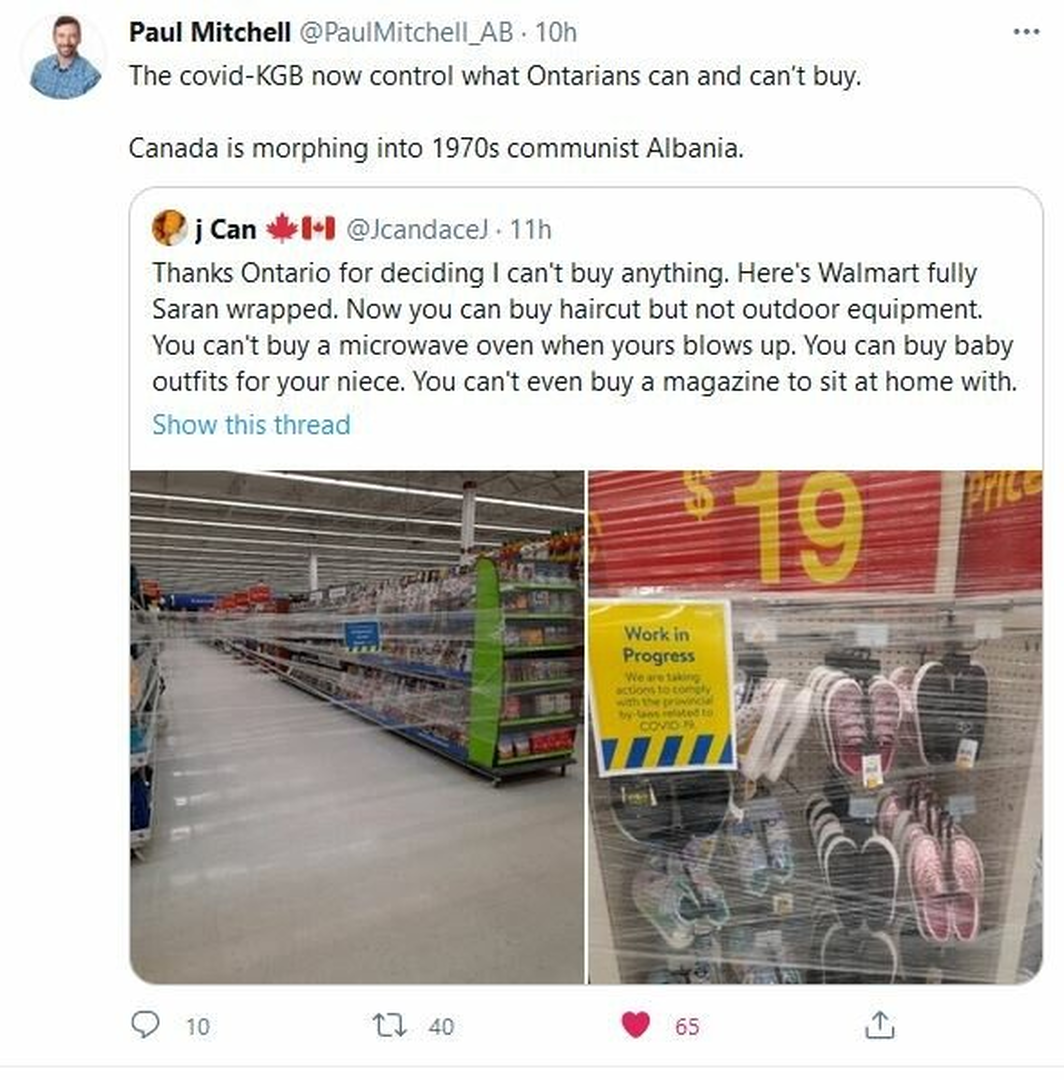Click the retweet count 40

(441, 1026)
